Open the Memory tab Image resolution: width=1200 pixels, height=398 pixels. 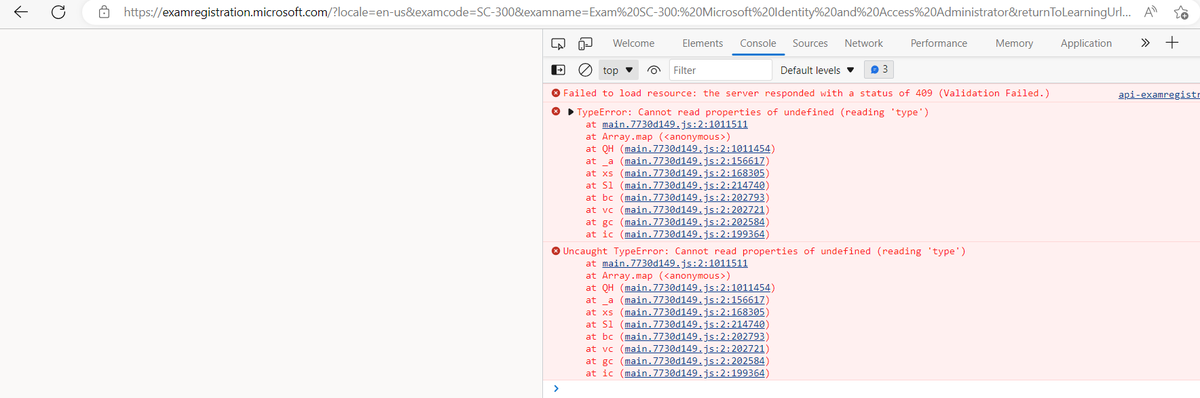tap(1014, 43)
